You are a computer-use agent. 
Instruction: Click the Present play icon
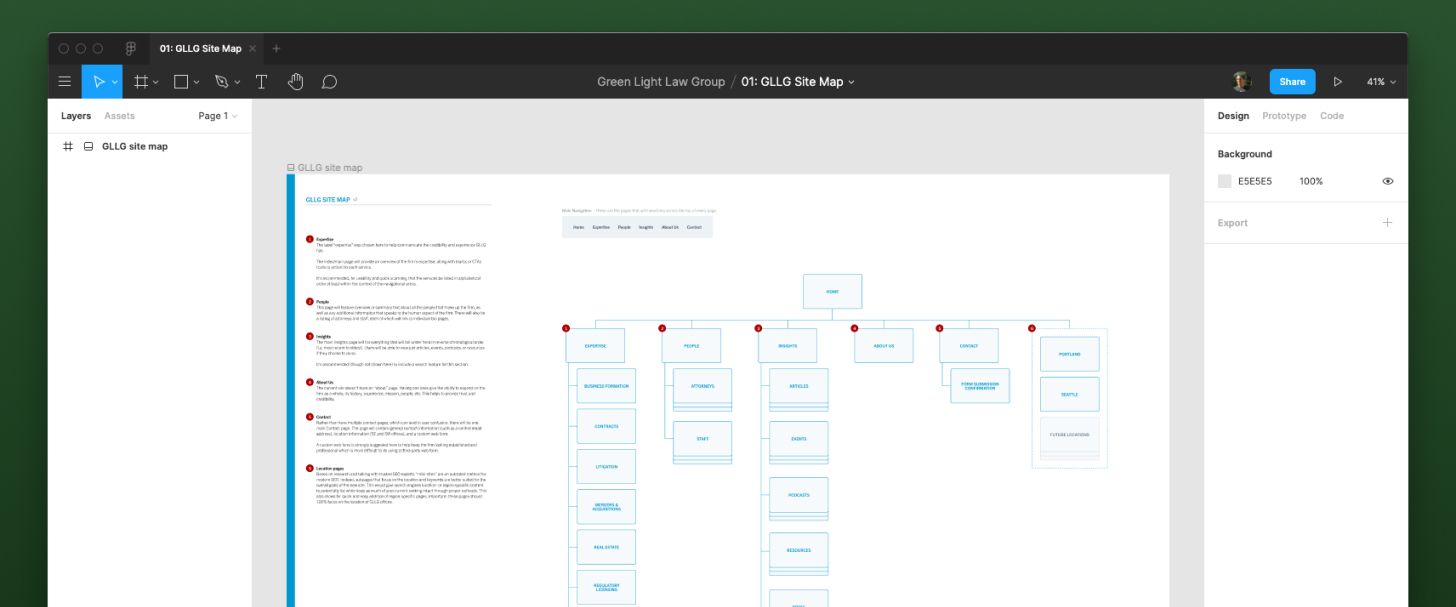1338,82
